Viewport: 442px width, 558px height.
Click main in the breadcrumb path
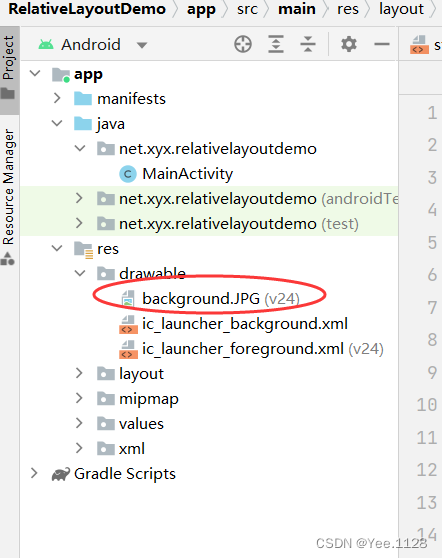[297, 9]
